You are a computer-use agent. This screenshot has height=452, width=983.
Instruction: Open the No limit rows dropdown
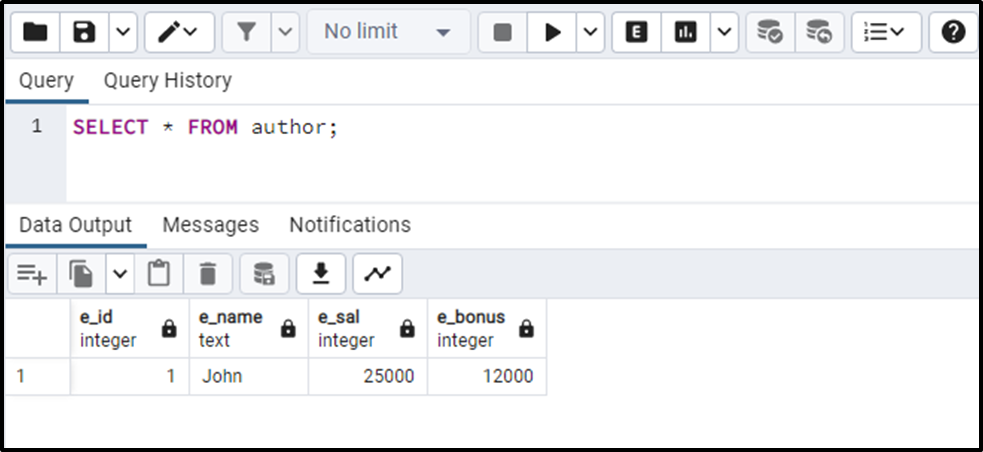pos(388,31)
